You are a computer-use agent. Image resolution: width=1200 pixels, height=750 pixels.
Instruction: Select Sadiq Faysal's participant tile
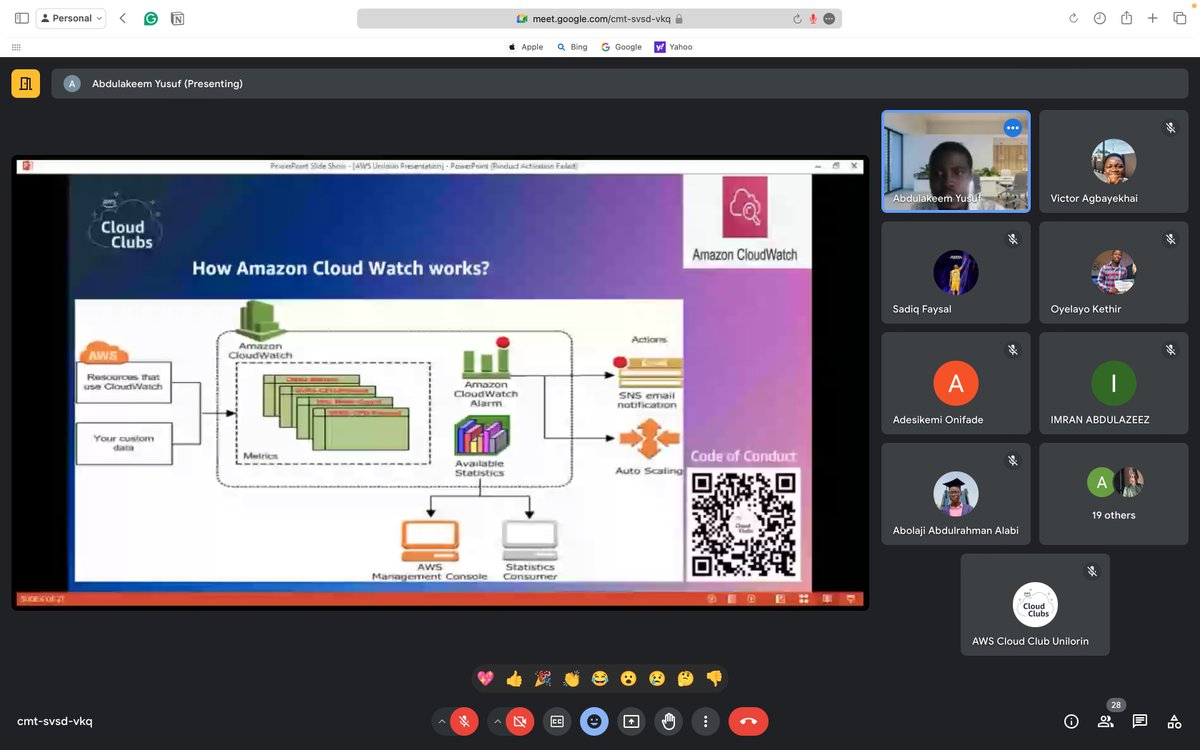955,272
